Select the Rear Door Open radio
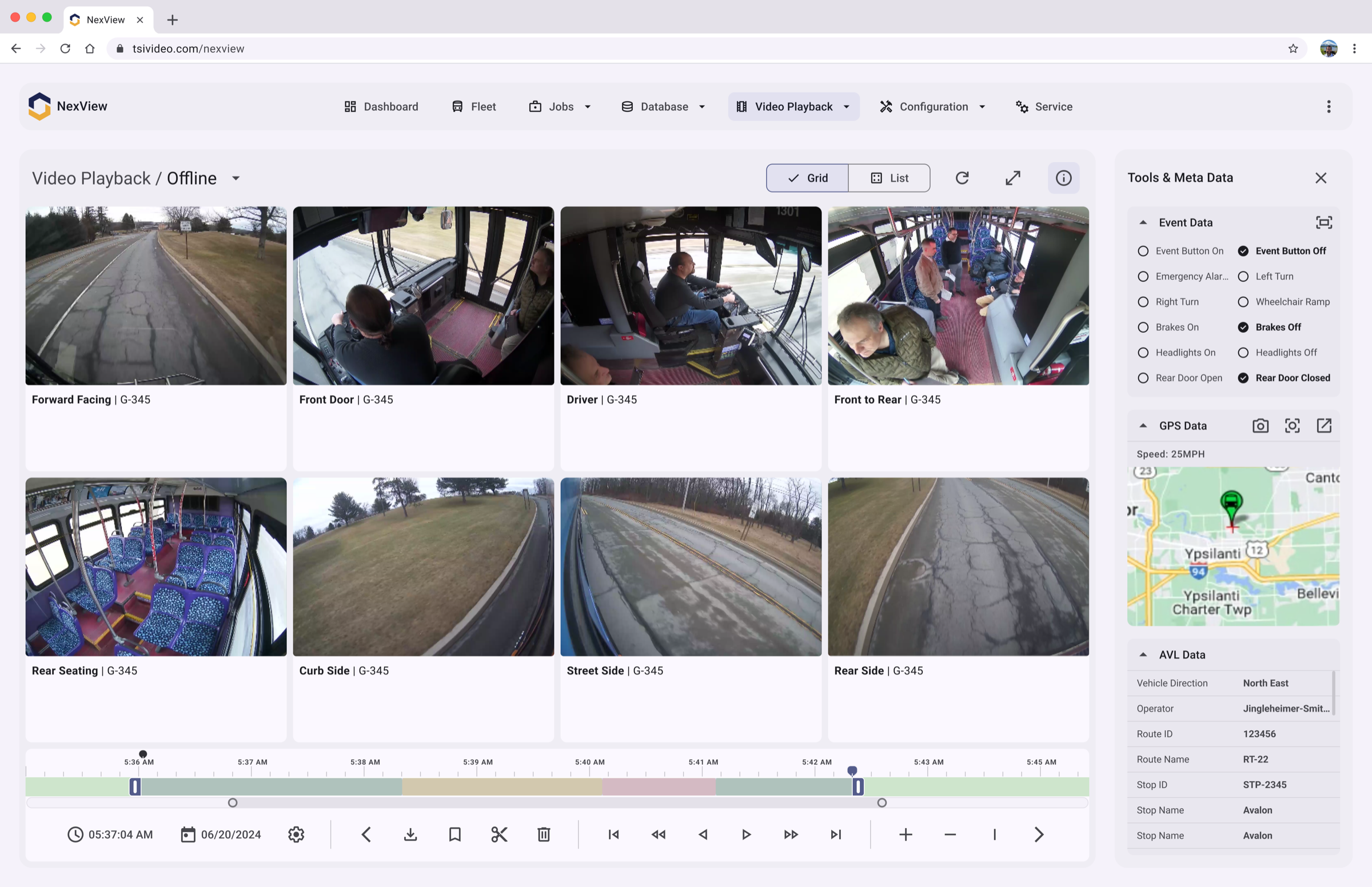The width and height of the screenshot is (1372, 887). tap(1143, 378)
